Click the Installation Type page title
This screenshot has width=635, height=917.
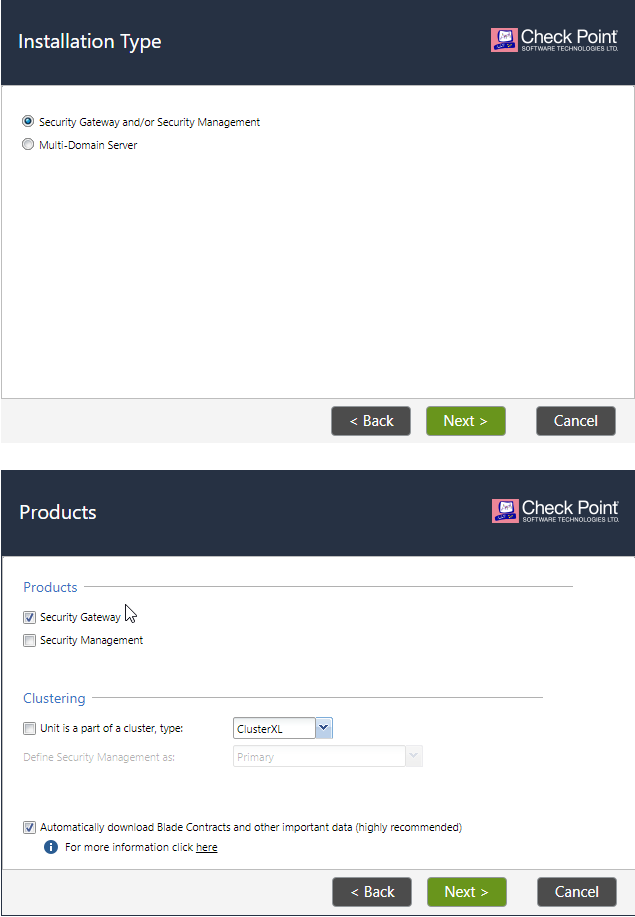pos(89,42)
